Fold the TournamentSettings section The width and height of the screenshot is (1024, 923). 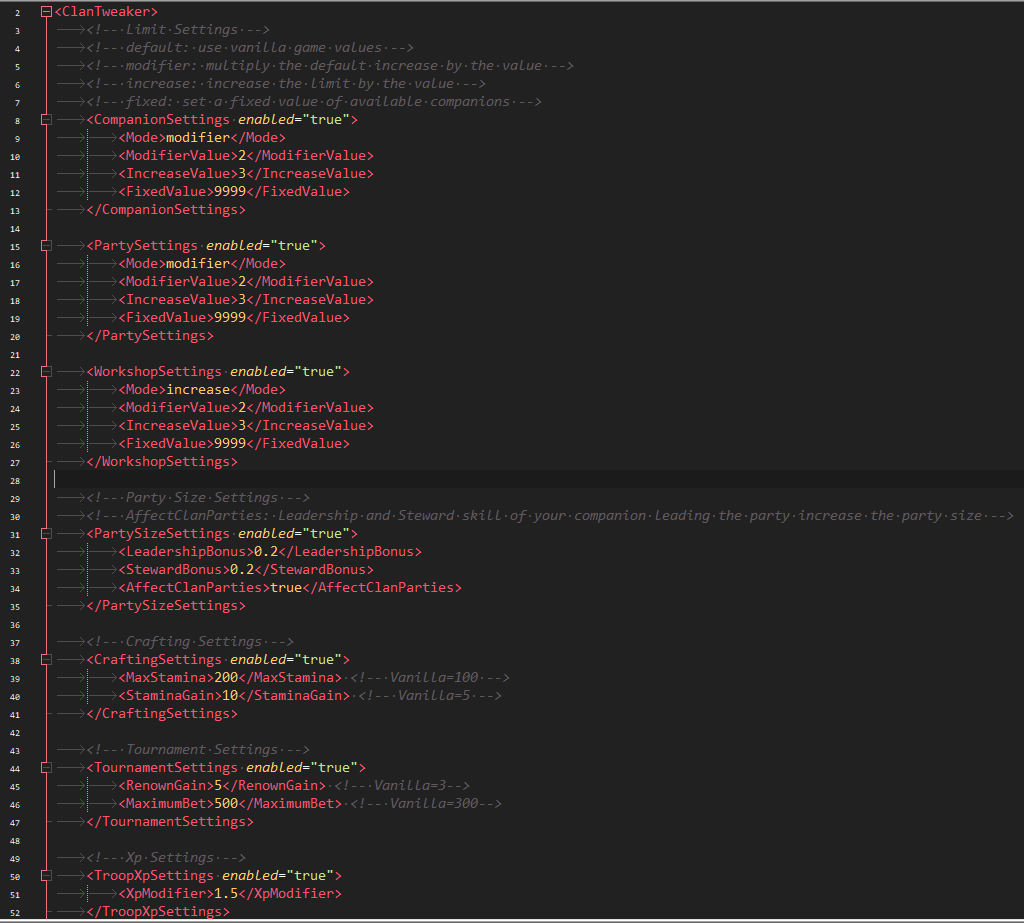[46, 768]
